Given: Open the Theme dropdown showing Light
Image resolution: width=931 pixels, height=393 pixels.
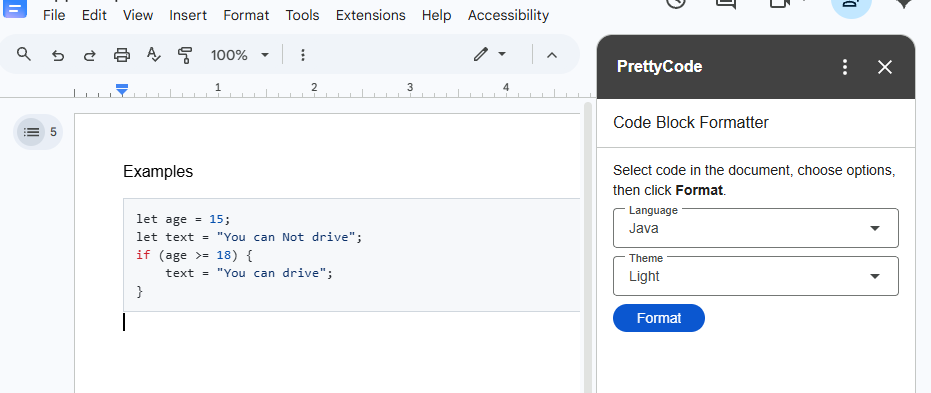Looking at the screenshot, I should coord(755,276).
